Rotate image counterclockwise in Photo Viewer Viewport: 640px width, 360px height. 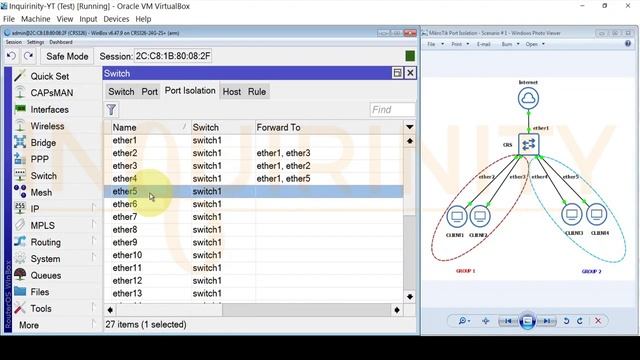point(566,321)
